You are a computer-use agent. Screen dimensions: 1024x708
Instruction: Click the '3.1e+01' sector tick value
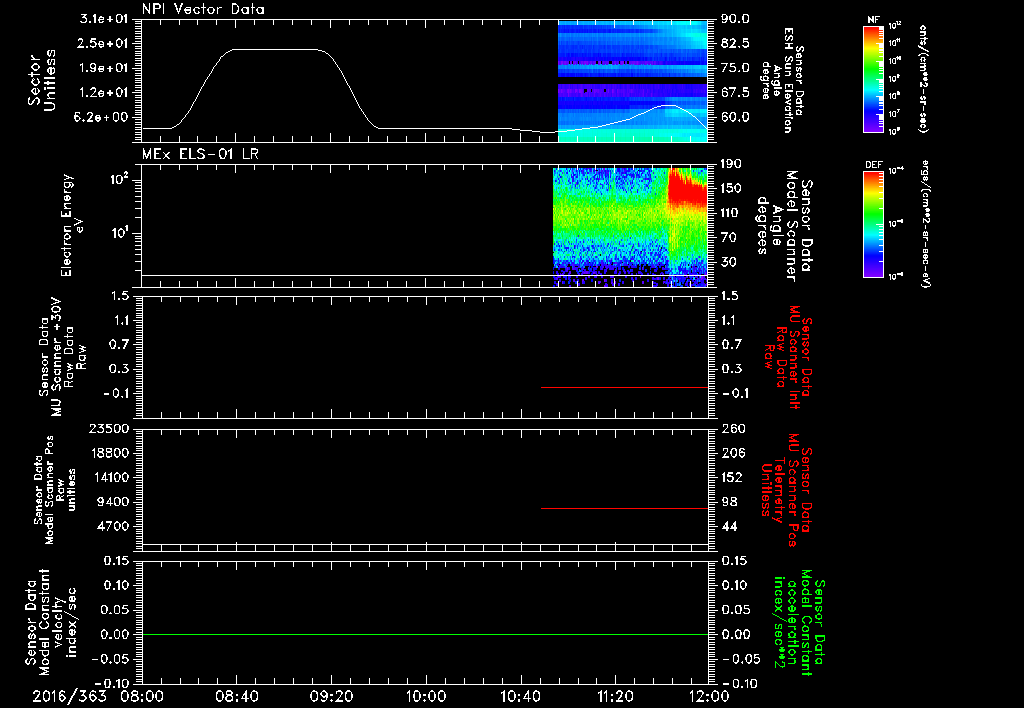[x=104, y=19]
